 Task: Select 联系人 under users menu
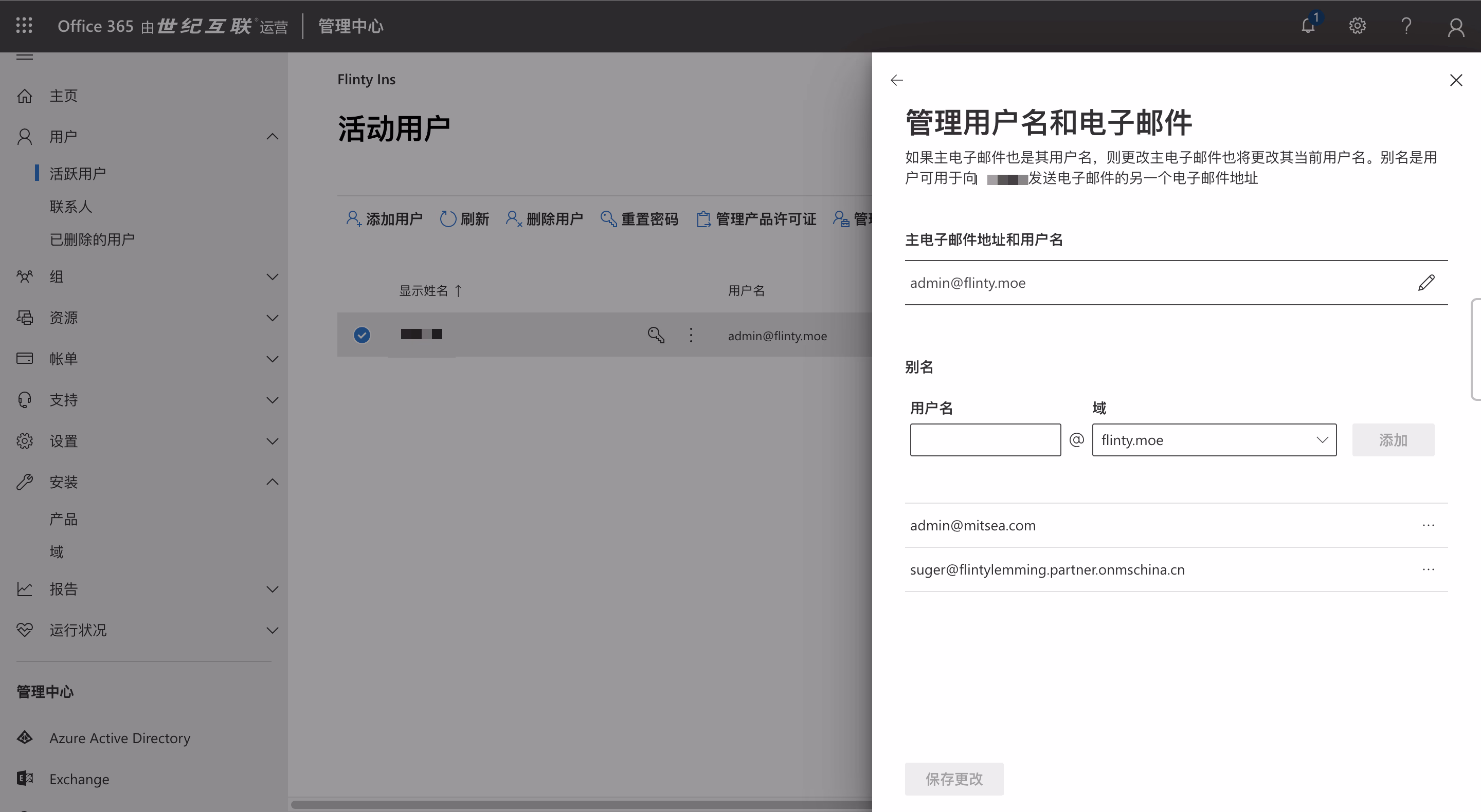pyautogui.click(x=71, y=207)
